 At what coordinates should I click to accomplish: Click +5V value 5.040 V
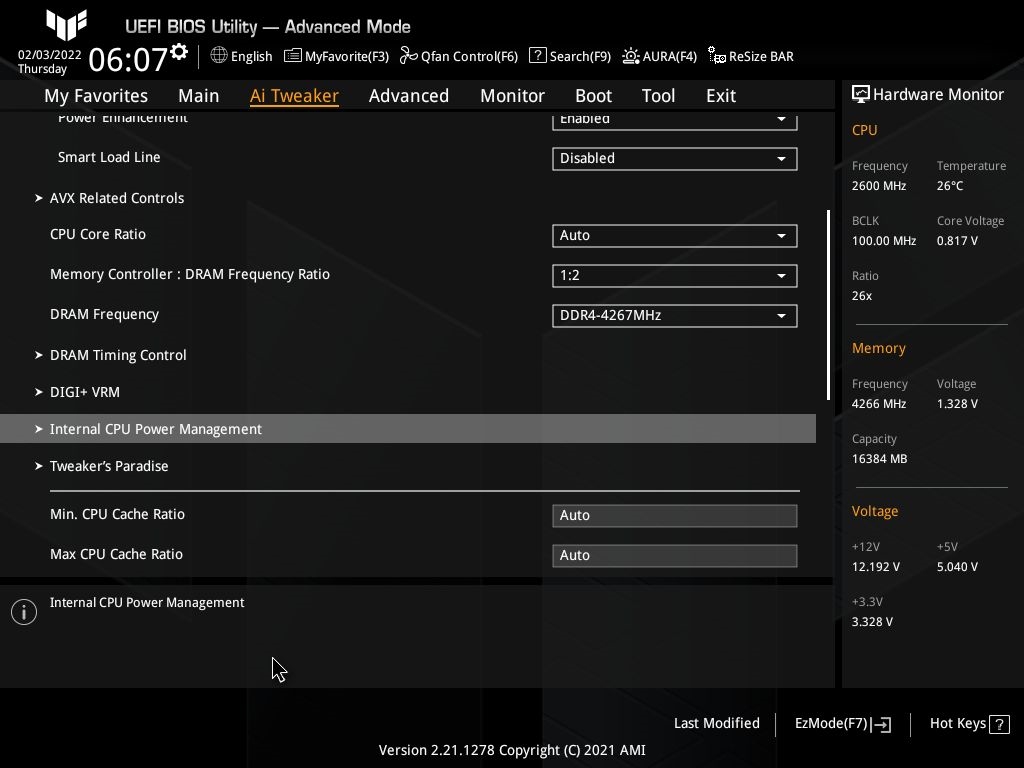(957, 567)
